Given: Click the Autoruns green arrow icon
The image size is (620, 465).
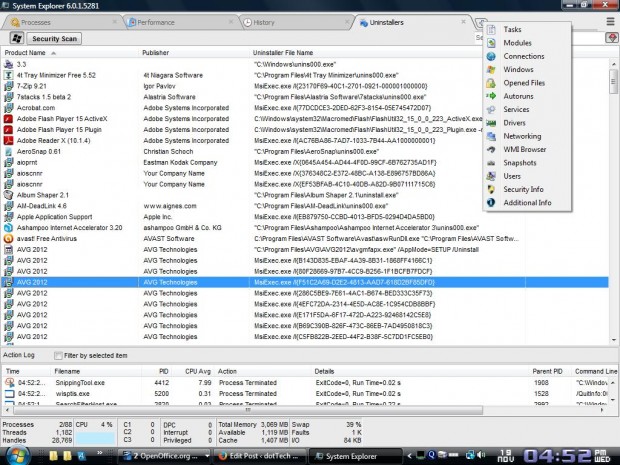Looking at the screenshot, I should point(491,96).
